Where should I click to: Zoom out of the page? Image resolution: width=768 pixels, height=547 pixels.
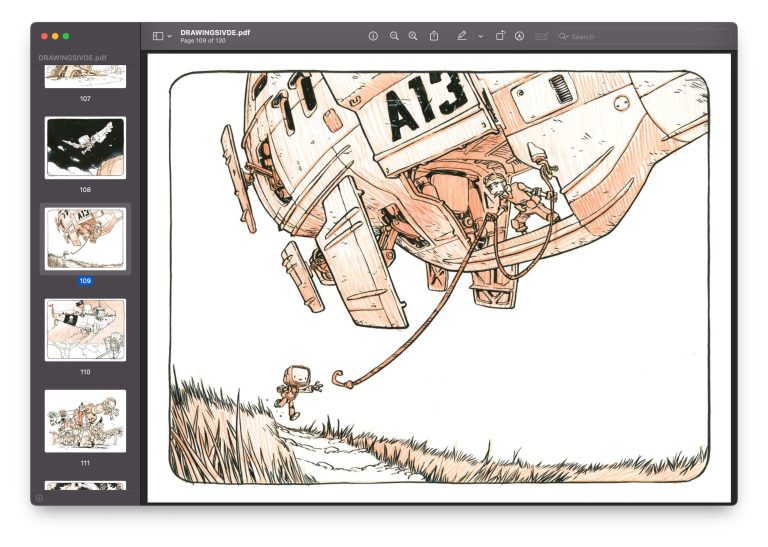[394, 36]
